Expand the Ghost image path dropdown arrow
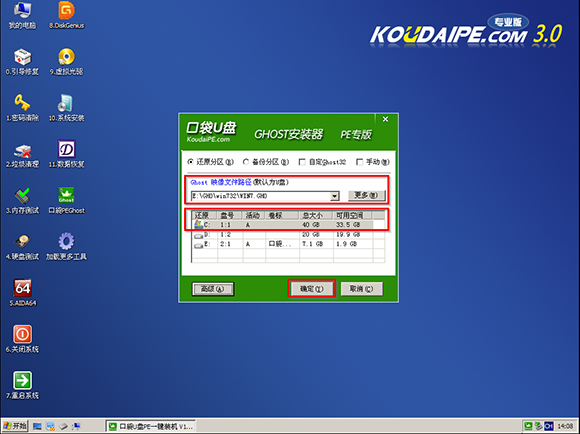580x434 pixels. [334, 196]
